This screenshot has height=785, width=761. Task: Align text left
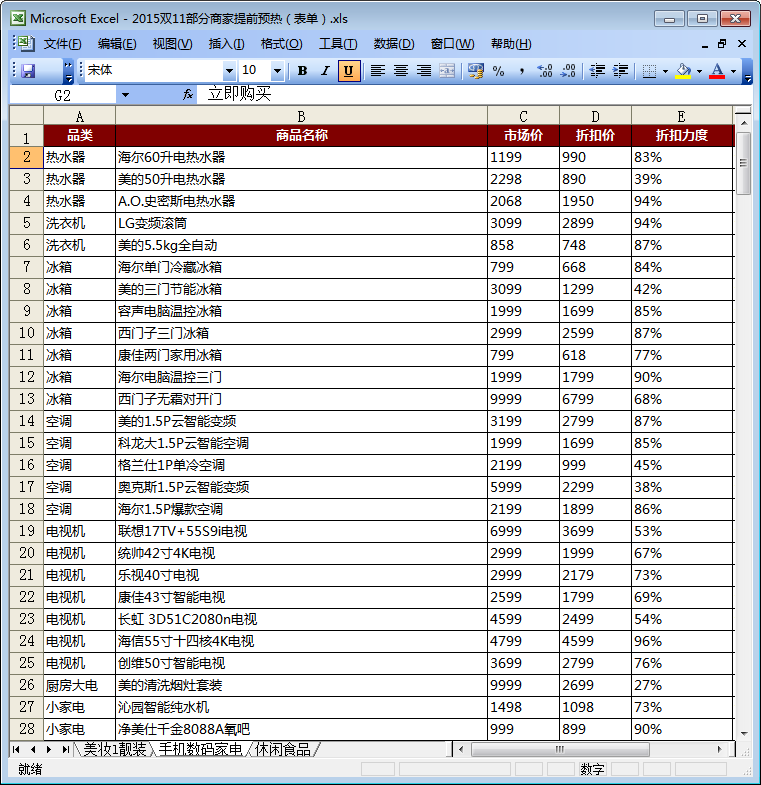[x=378, y=71]
